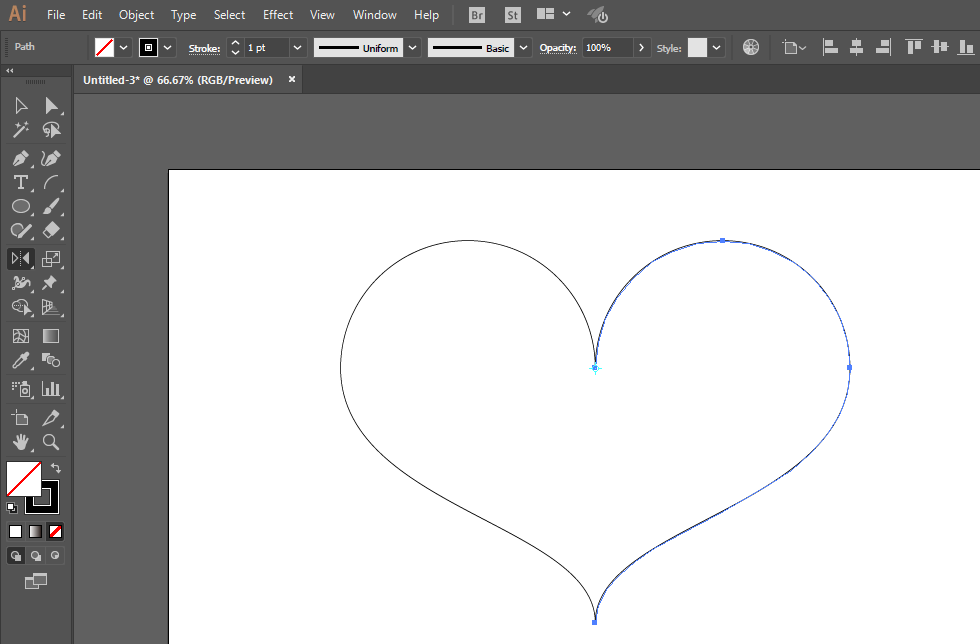Choose the Arc tool
The width and height of the screenshot is (980, 644).
51,183
